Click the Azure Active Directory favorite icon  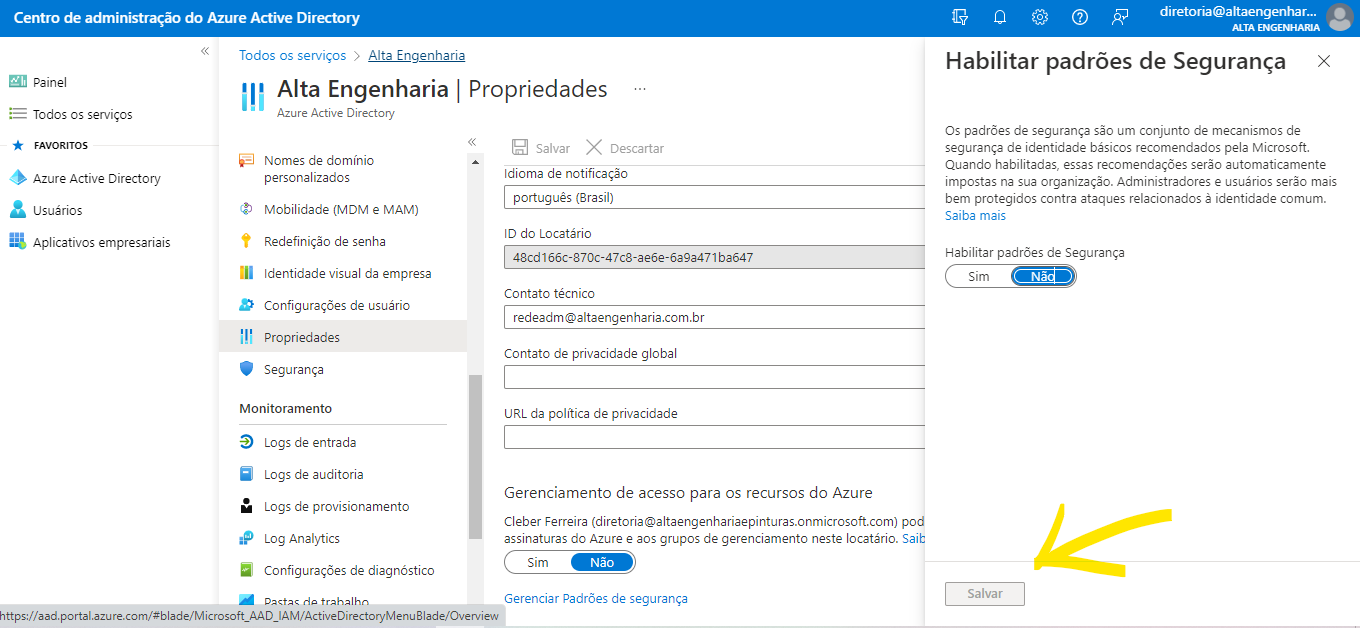point(17,178)
